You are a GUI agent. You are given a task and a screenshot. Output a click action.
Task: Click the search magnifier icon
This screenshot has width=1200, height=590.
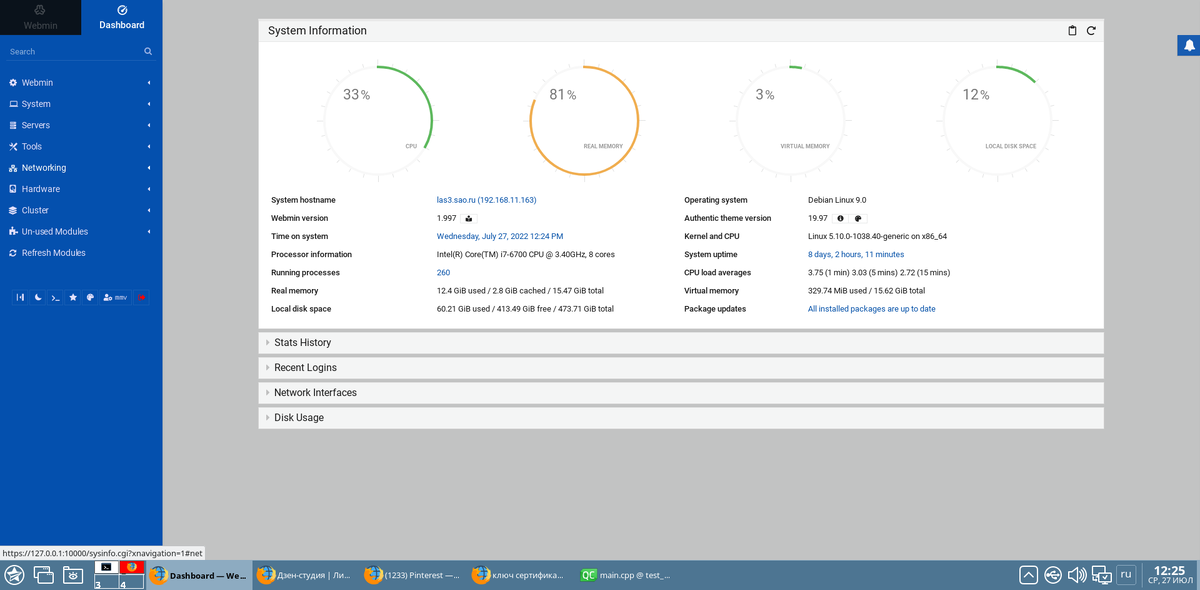point(148,51)
